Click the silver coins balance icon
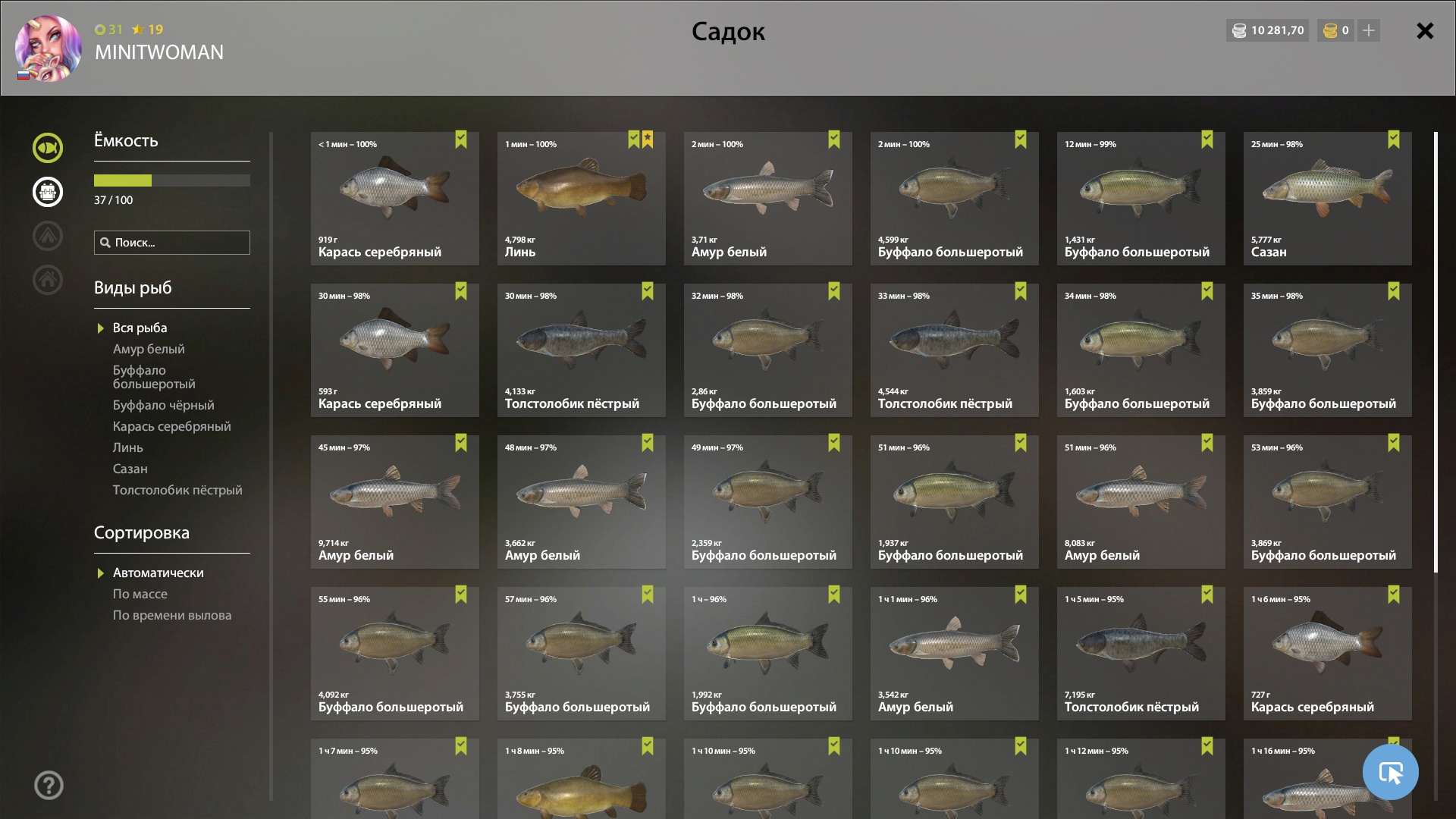Image resolution: width=1456 pixels, height=819 pixels. click(x=1239, y=30)
